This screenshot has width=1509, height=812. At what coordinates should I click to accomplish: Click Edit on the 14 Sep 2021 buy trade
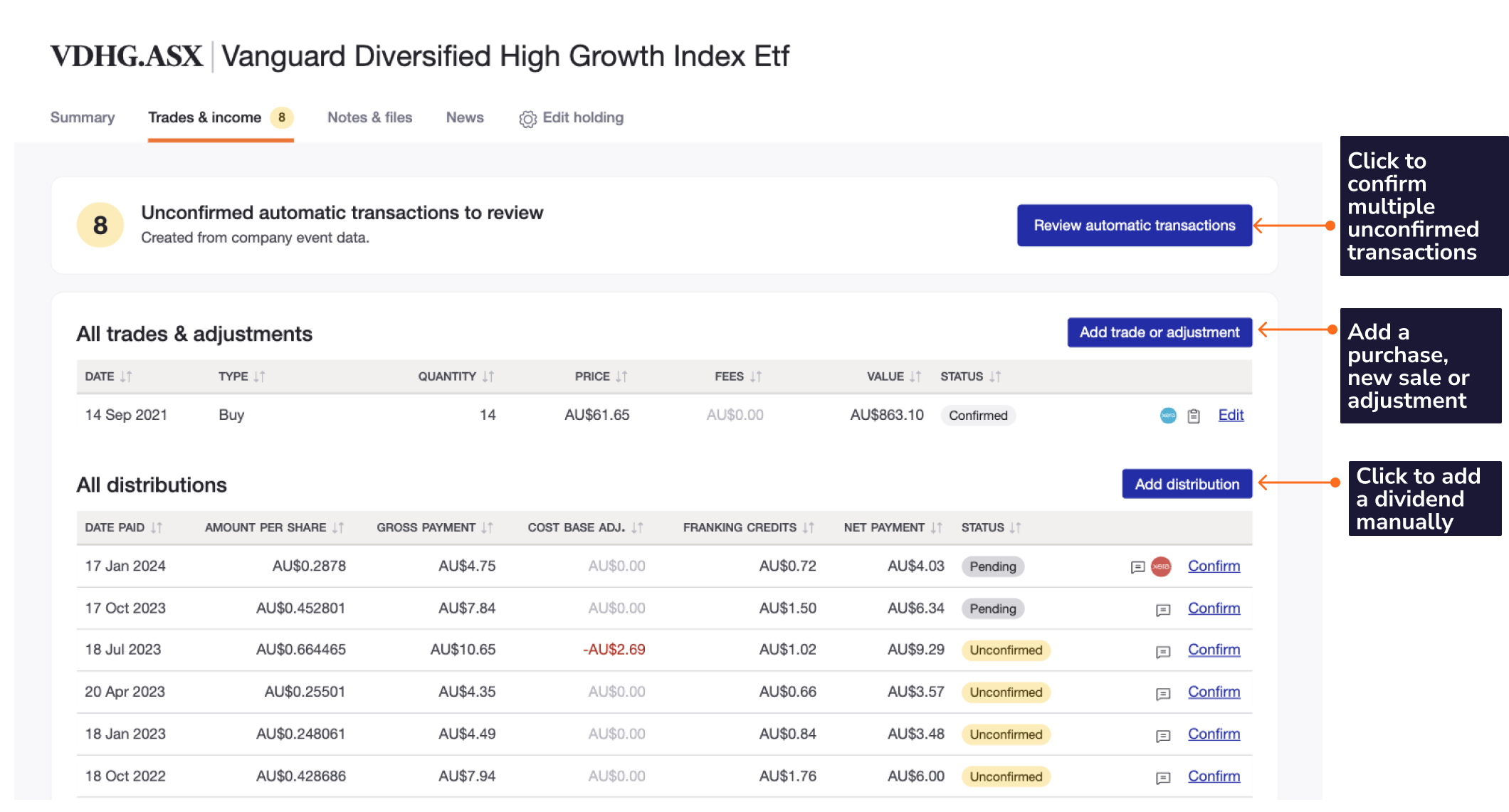[1231, 415]
